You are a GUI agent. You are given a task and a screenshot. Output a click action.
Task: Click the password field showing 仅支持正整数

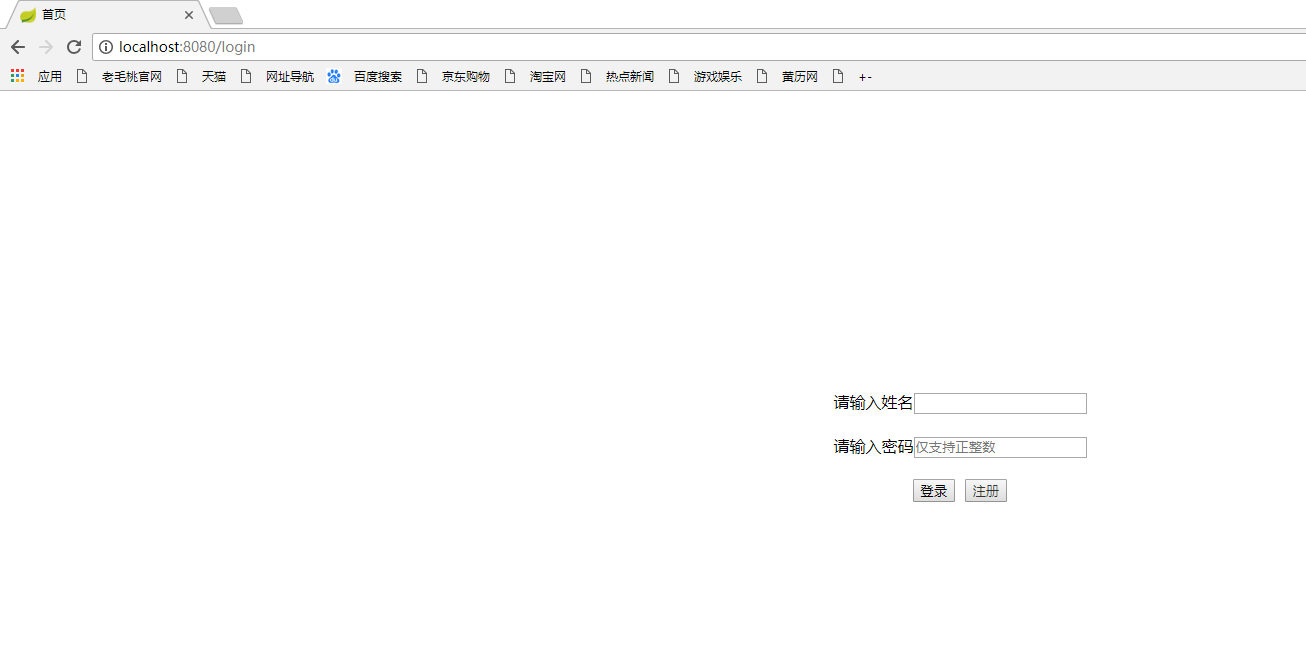coord(1000,447)
